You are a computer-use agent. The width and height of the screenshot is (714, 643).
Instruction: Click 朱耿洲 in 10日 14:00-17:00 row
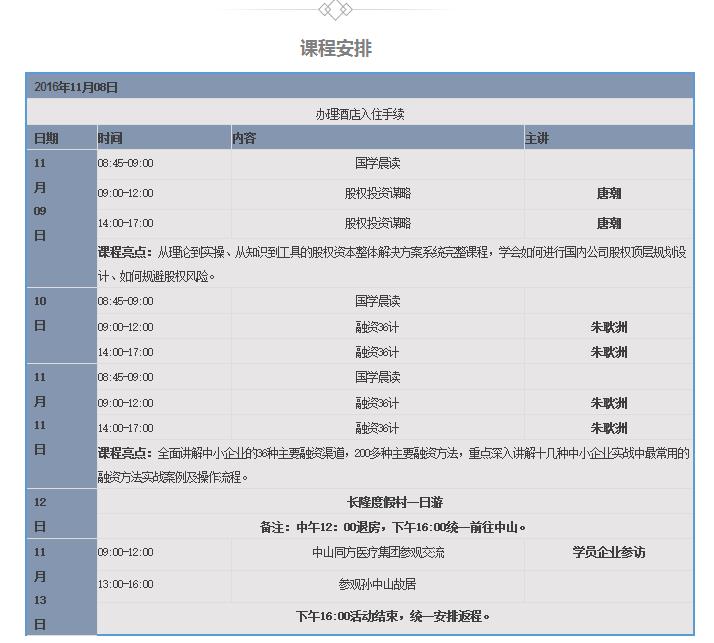click(609, 352)
